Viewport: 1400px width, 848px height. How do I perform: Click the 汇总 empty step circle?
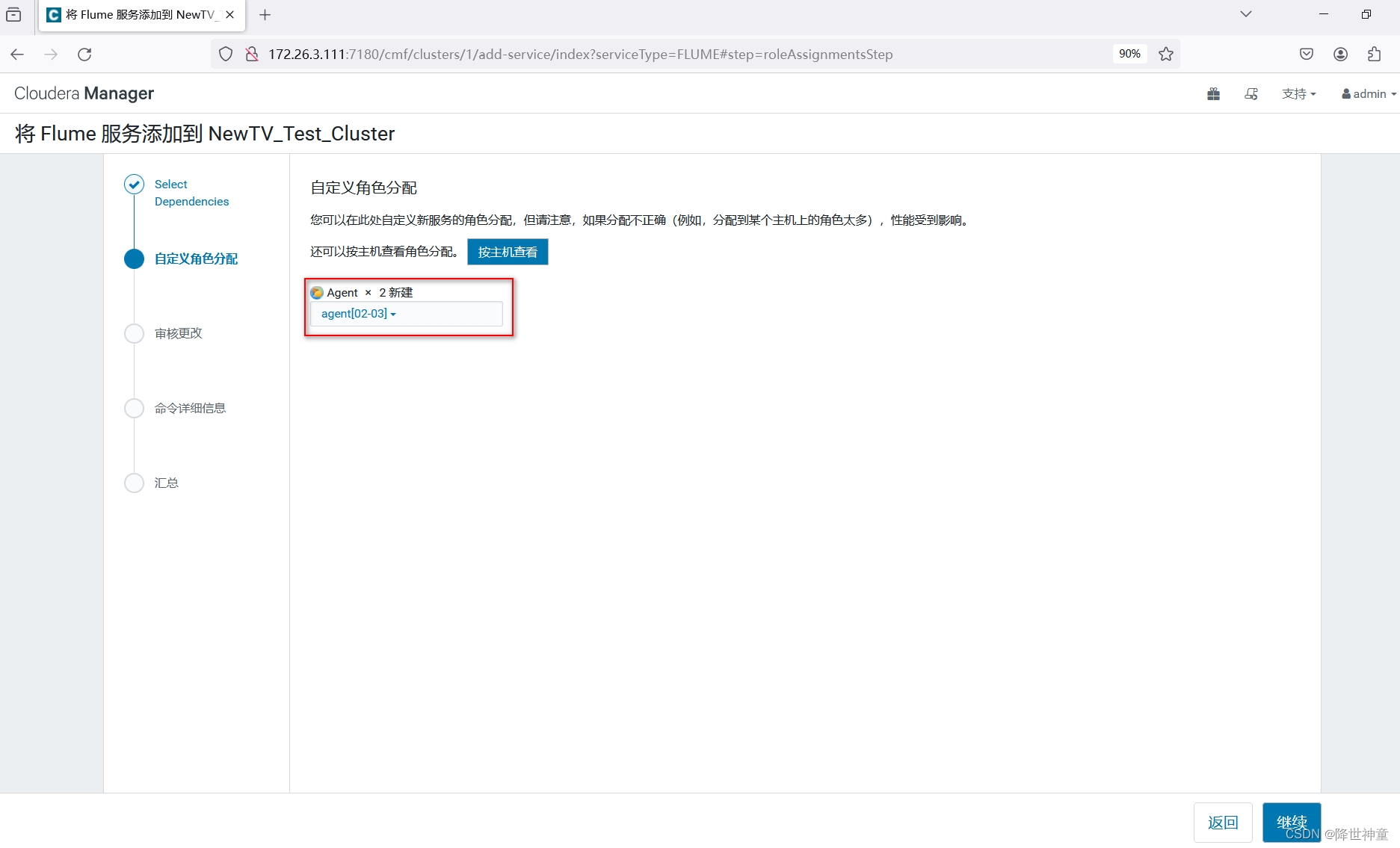(x=134, y=483)
